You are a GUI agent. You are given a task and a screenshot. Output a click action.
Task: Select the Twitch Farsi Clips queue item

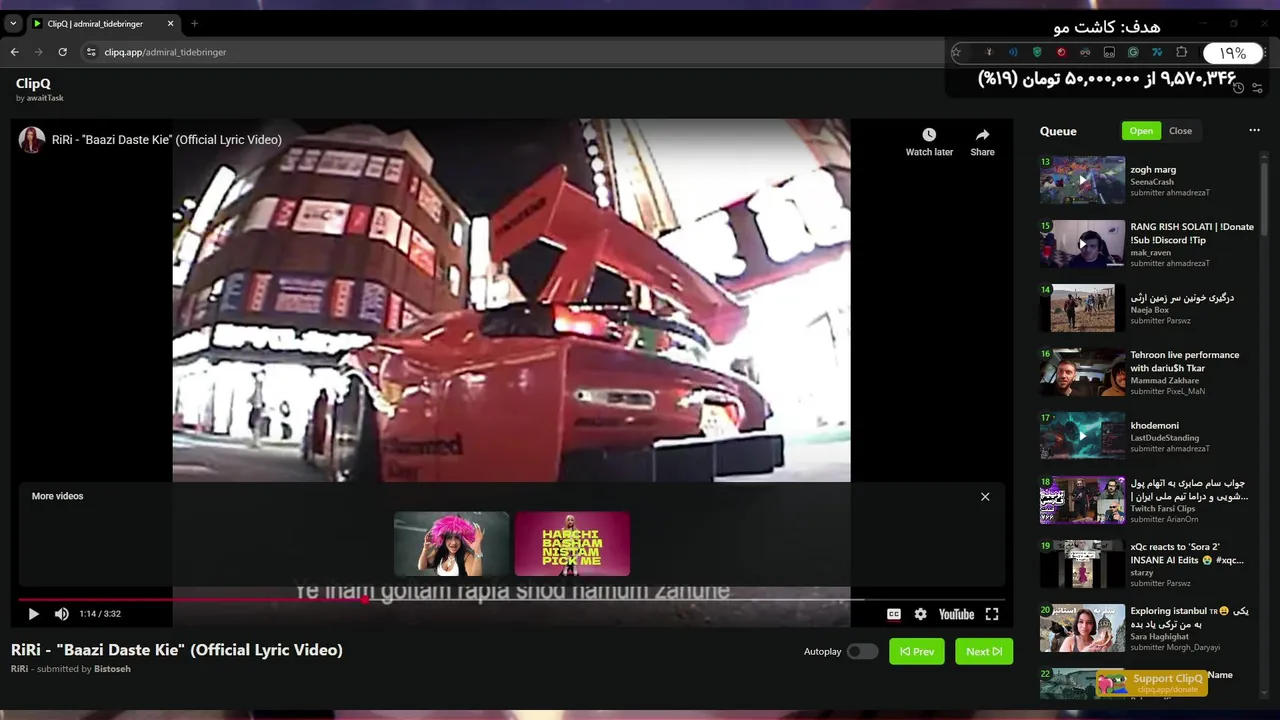click(1148, 500)
